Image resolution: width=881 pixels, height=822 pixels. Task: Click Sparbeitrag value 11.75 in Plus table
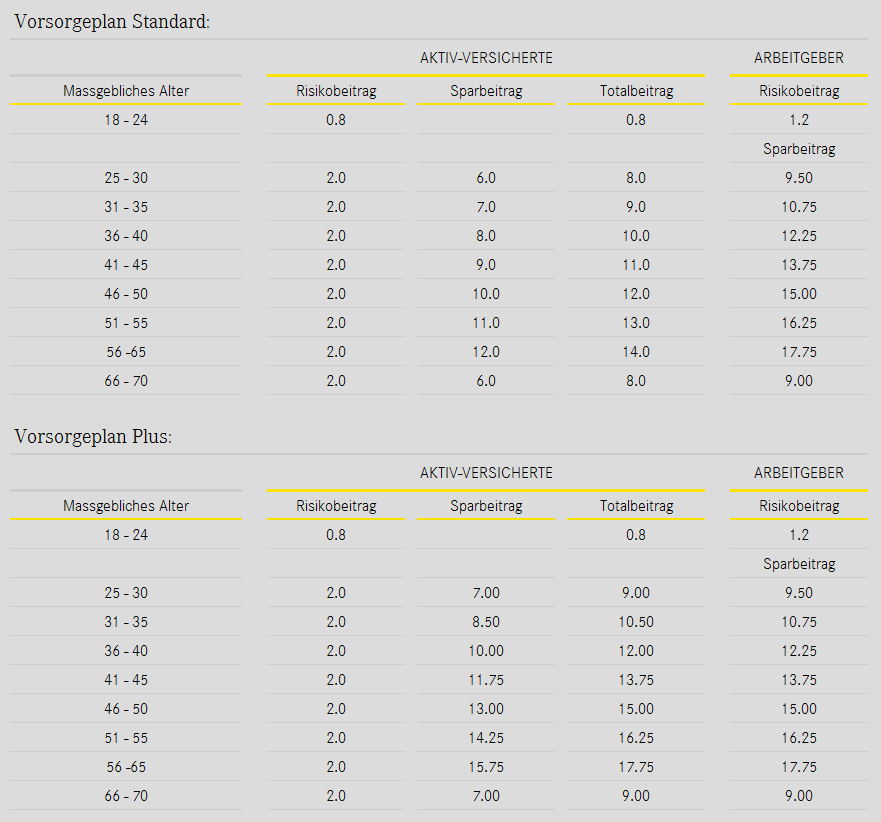(486, 680)
